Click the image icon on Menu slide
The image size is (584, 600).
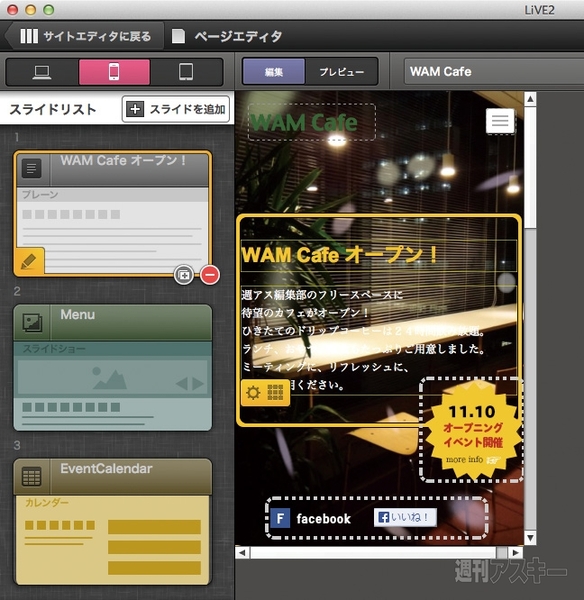32,323
